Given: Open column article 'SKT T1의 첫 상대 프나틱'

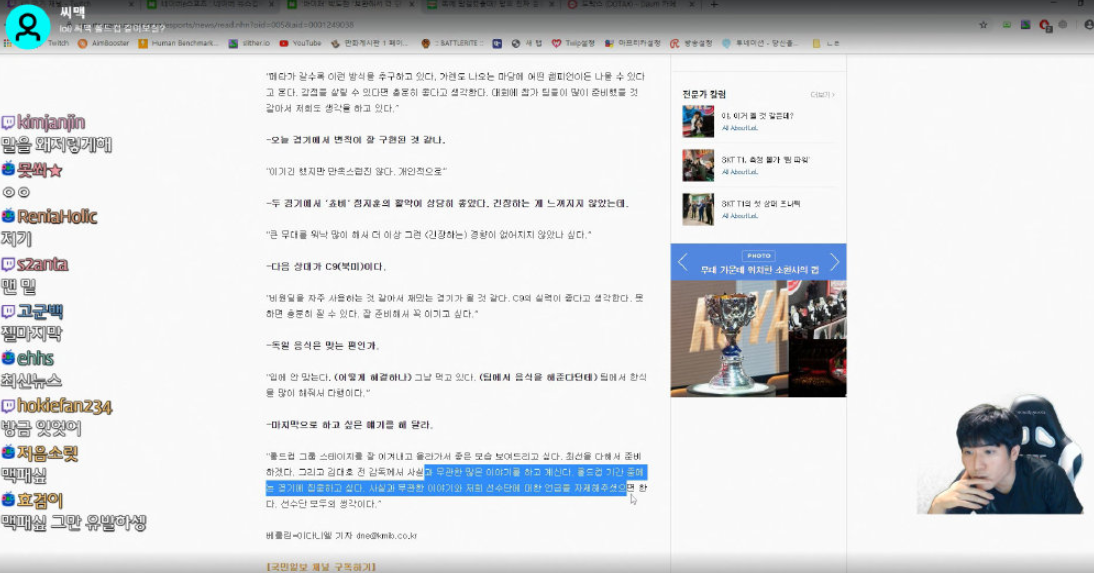Looking at the screenshot, I should [x=760, y=204].
